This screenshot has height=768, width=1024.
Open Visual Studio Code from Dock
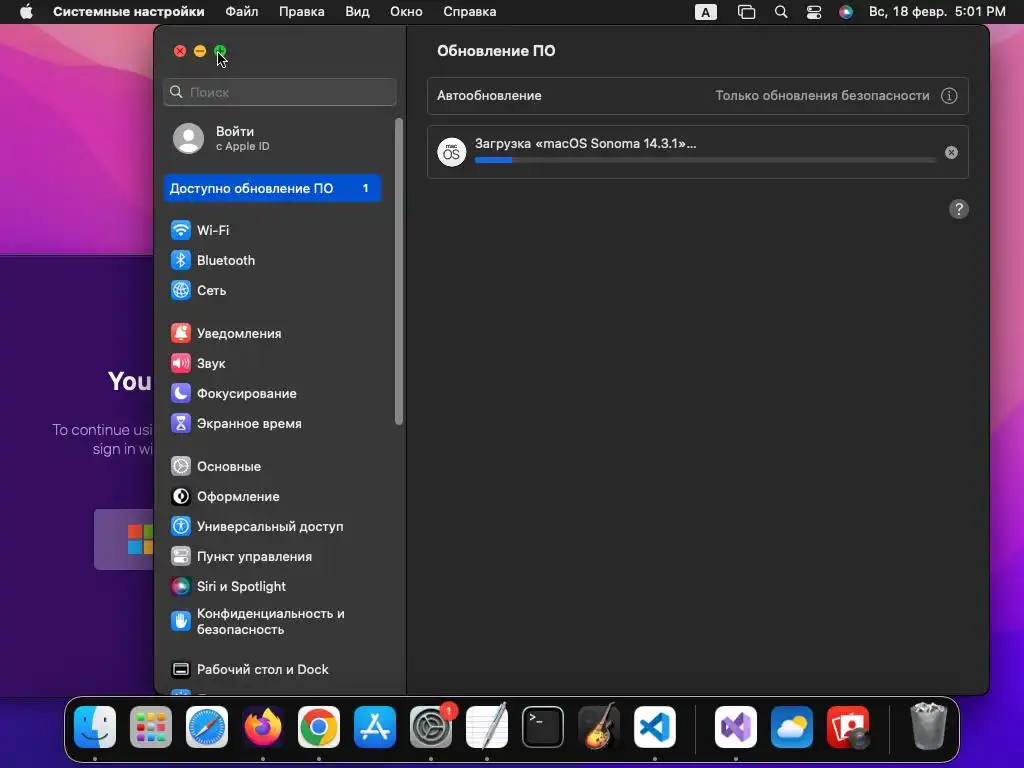point(655,726)
